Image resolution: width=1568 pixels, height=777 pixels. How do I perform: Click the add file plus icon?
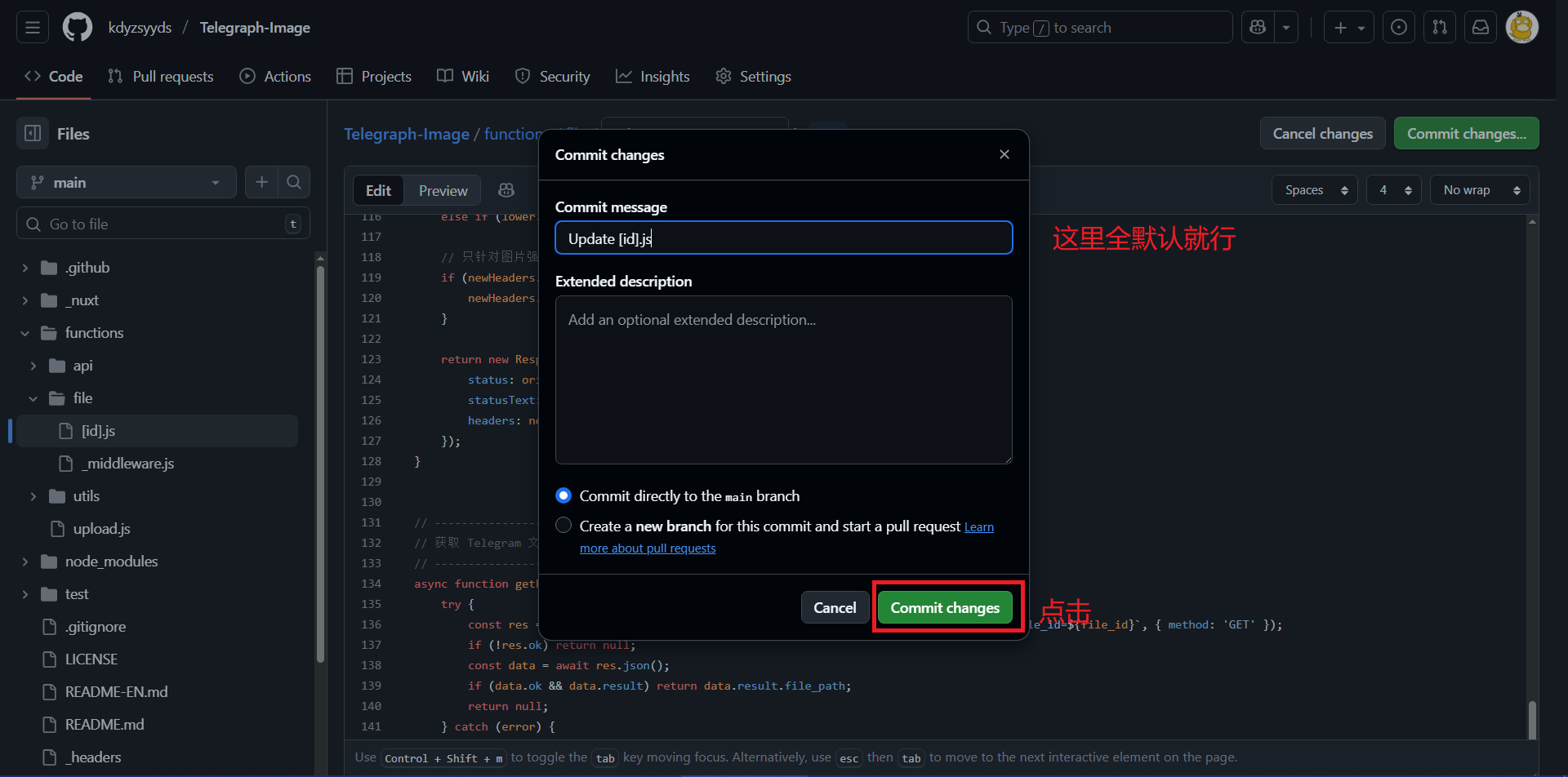[261, 182]
